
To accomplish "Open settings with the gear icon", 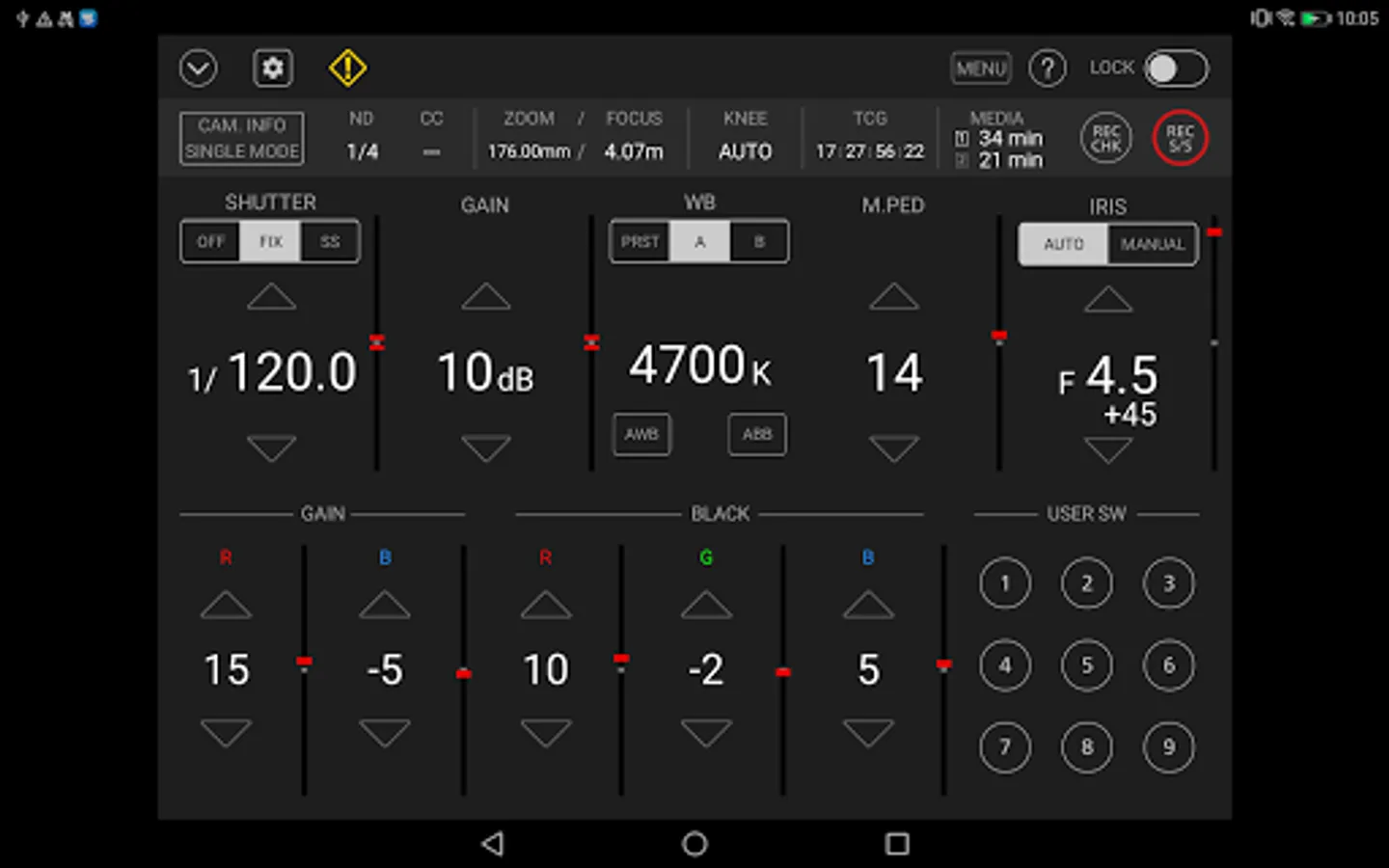I will tap(273, 68).
